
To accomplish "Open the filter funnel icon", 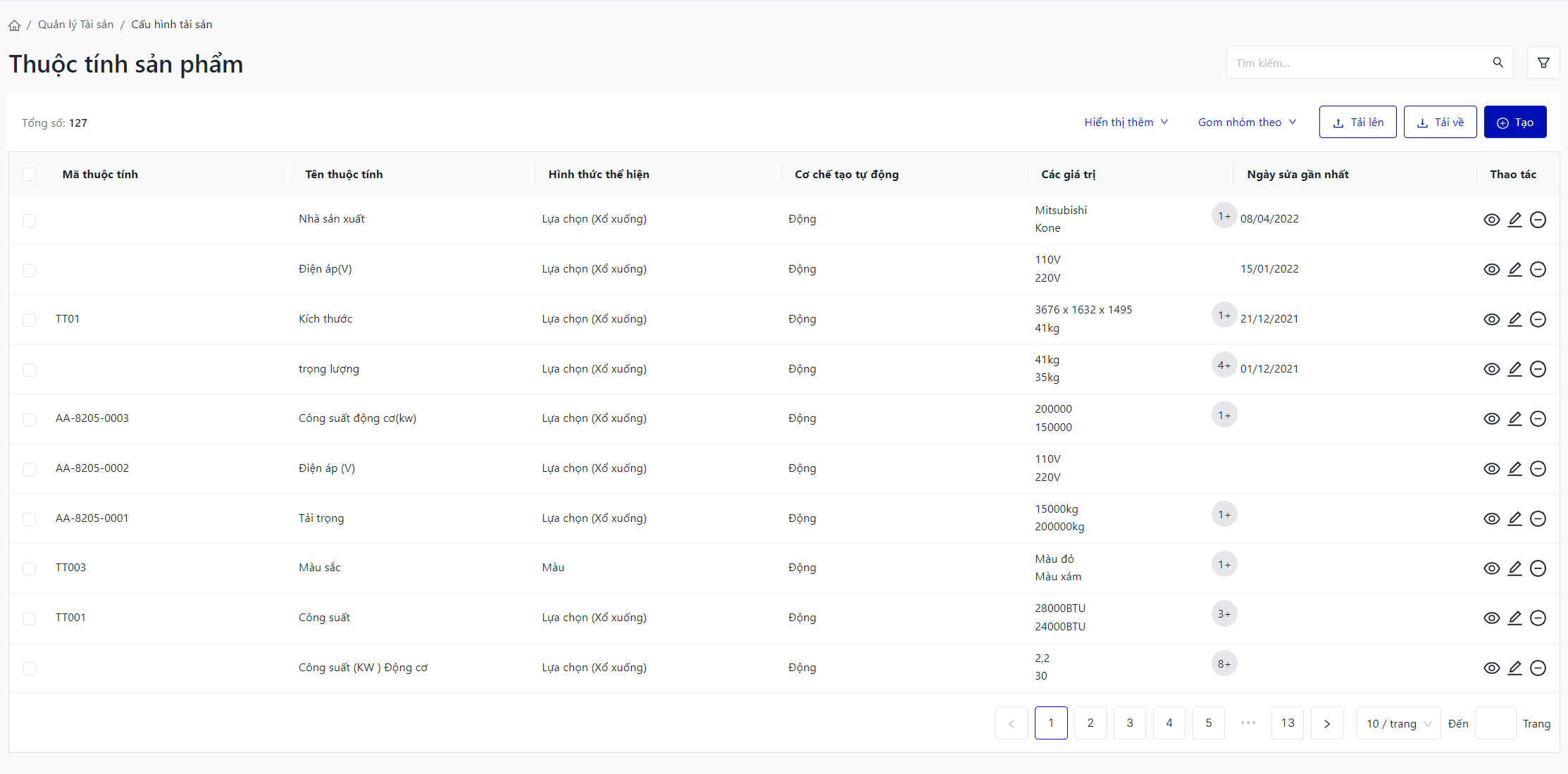I will pos(1543,63).
